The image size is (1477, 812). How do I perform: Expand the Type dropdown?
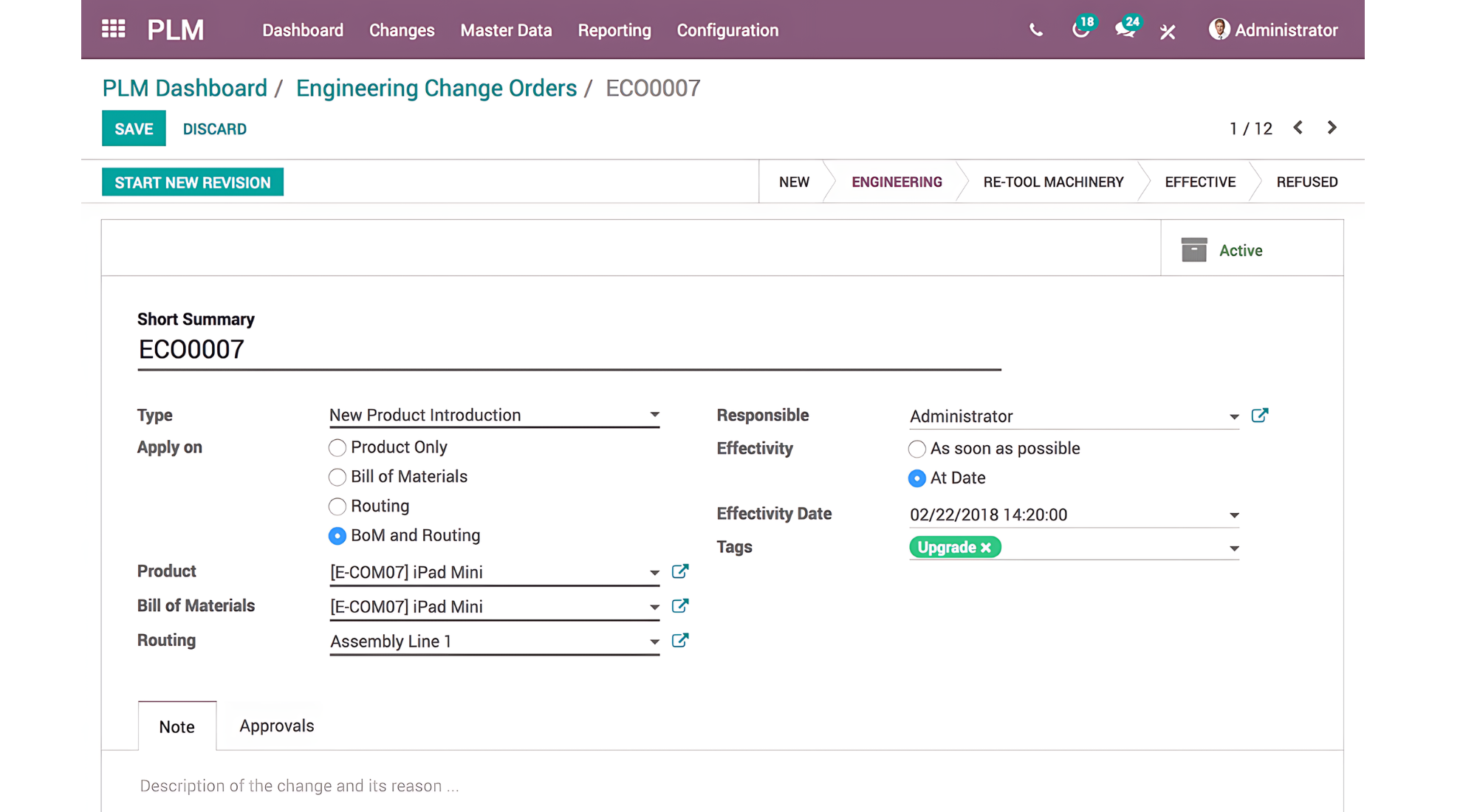pos(654,415)
